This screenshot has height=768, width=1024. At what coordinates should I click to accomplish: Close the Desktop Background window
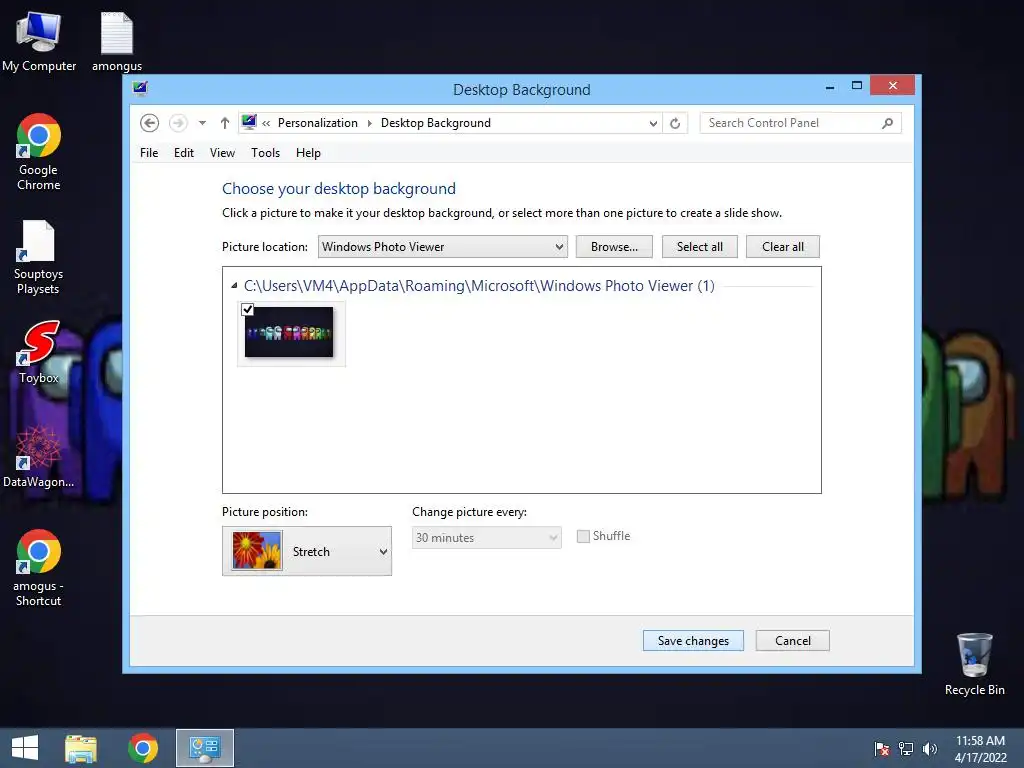892,86
